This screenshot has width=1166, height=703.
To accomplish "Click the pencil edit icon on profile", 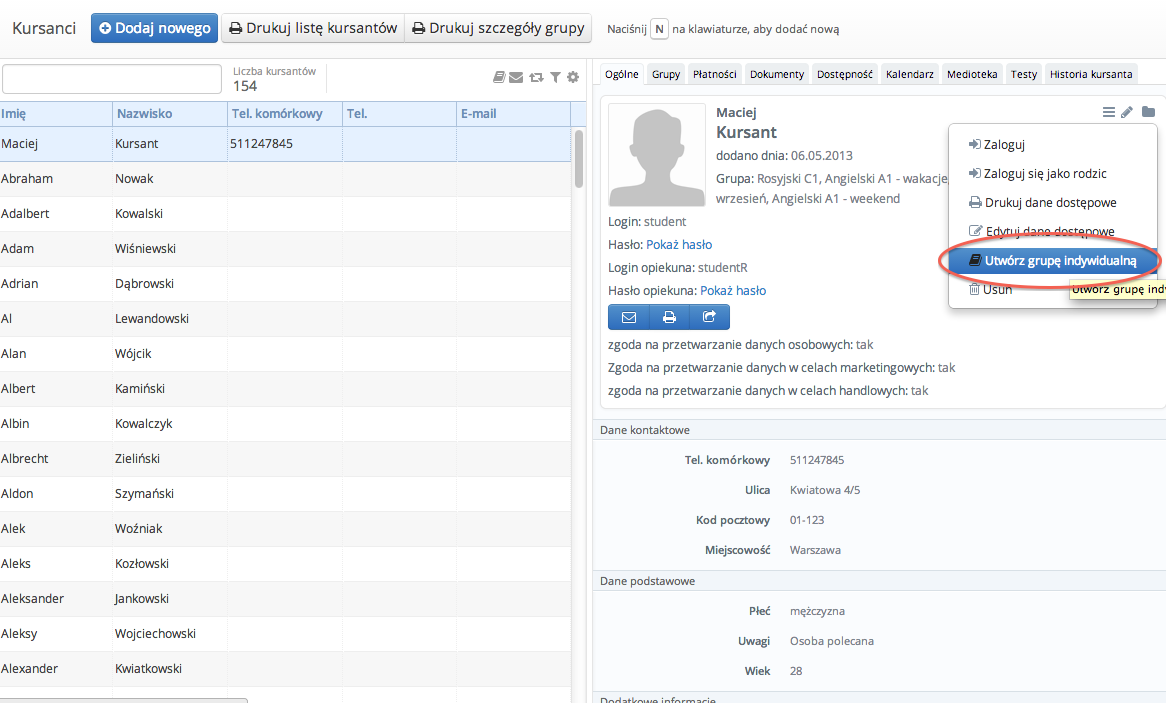I will click(1127, 113).
